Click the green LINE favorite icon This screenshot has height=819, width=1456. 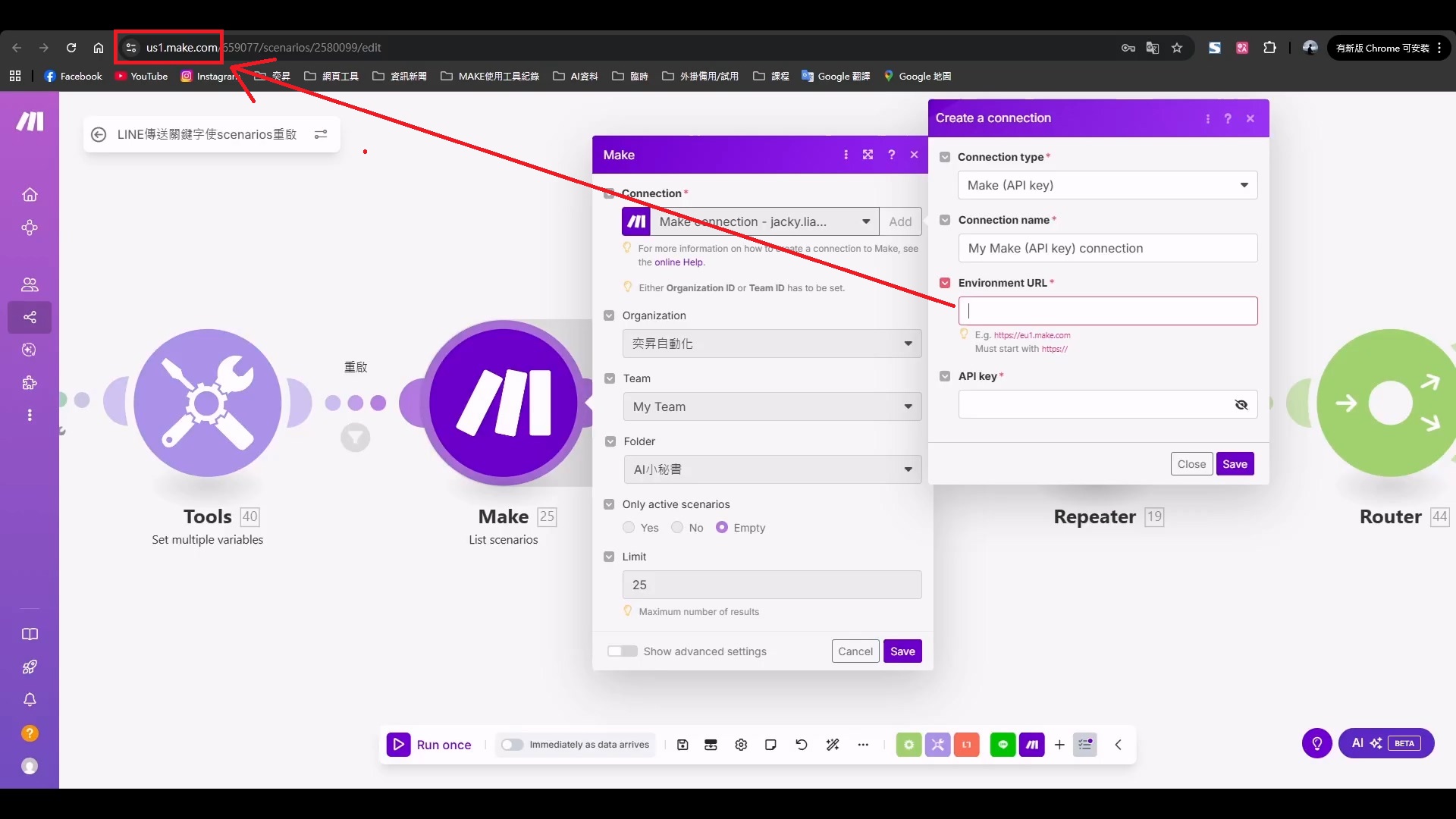tap(1003, 745)
